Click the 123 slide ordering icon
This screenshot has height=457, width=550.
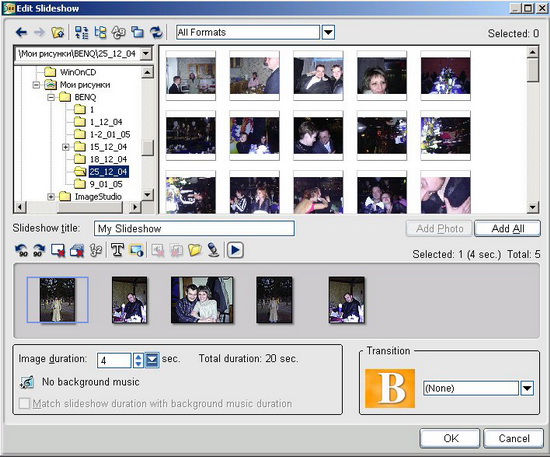pyautogui.click(x=96, y=250)
